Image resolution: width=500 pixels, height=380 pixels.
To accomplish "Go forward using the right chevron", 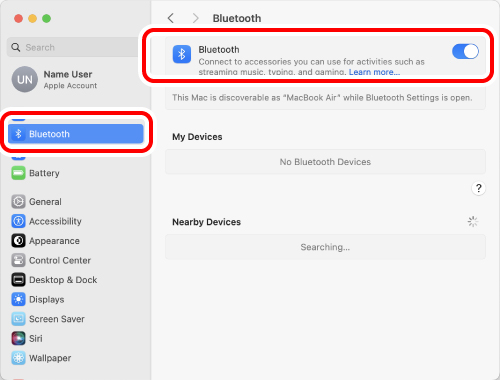I will click(195, 18).
